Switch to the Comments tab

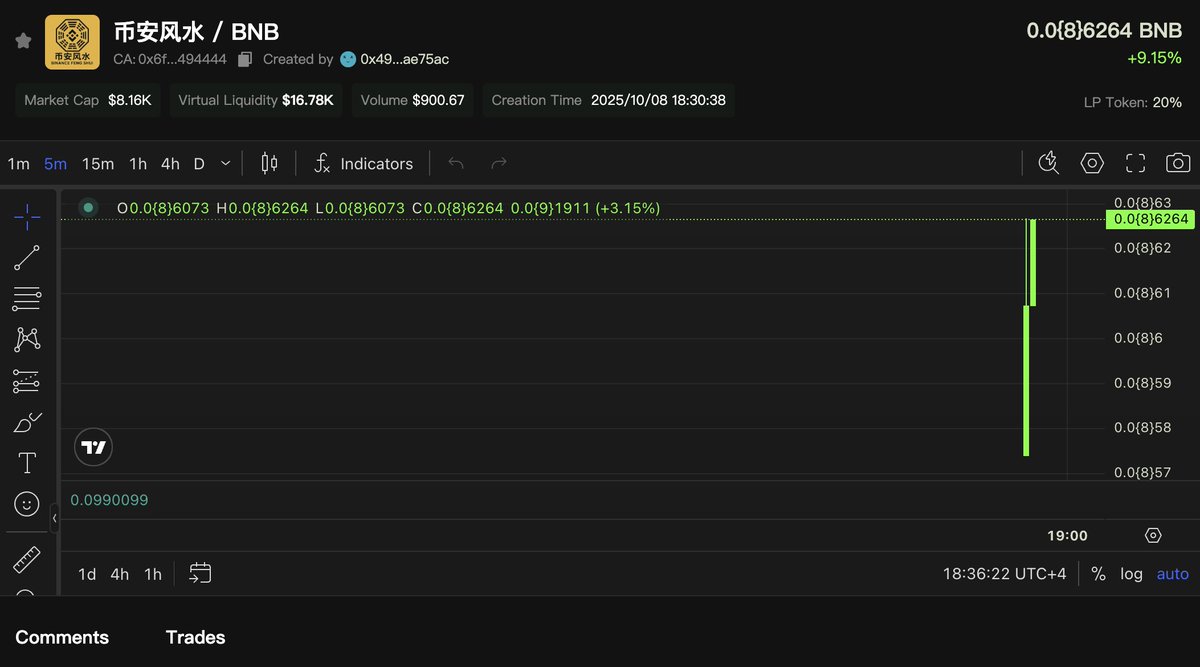62,637
